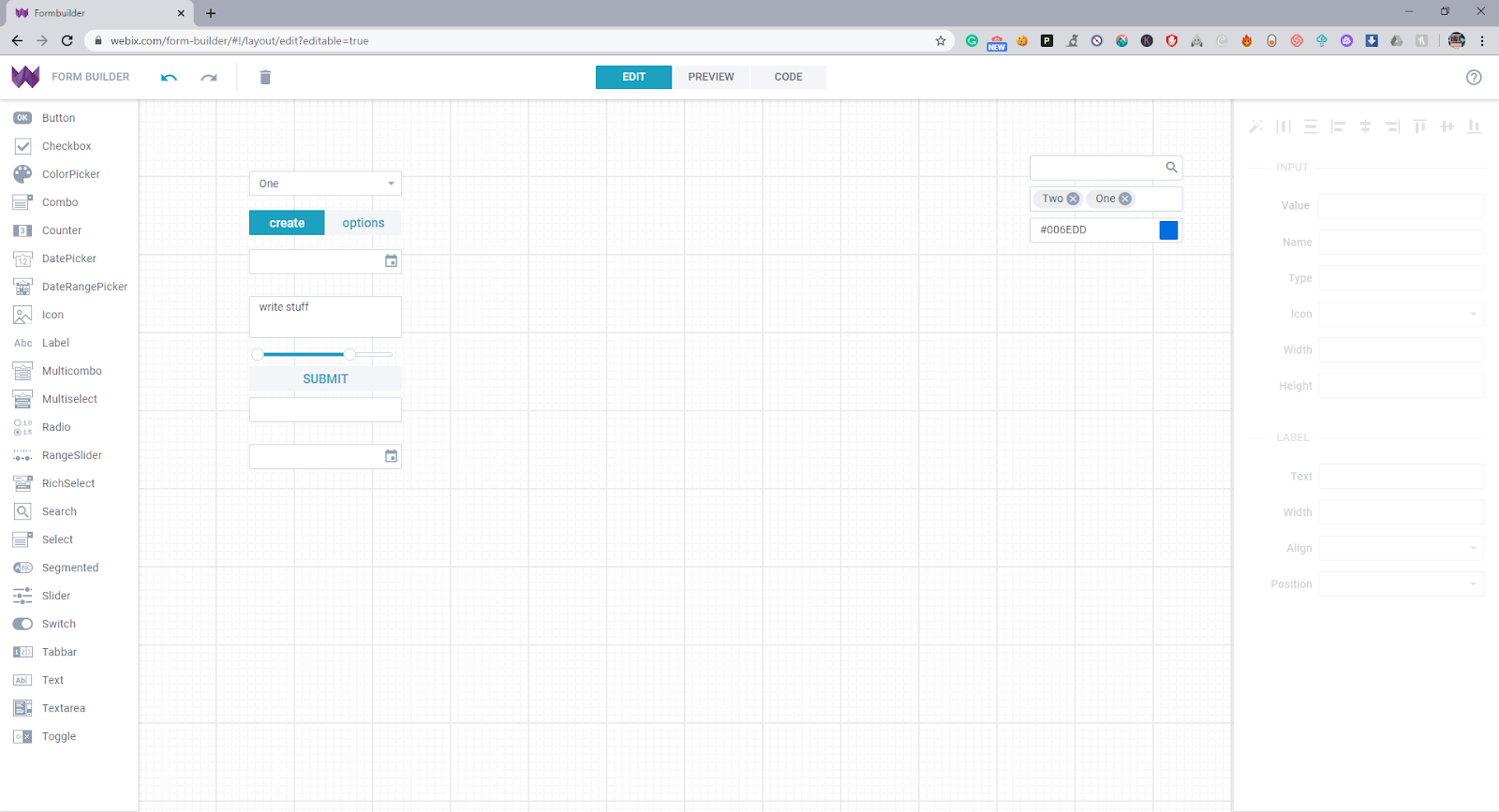Click the Webix logo in header

[25, 77]
